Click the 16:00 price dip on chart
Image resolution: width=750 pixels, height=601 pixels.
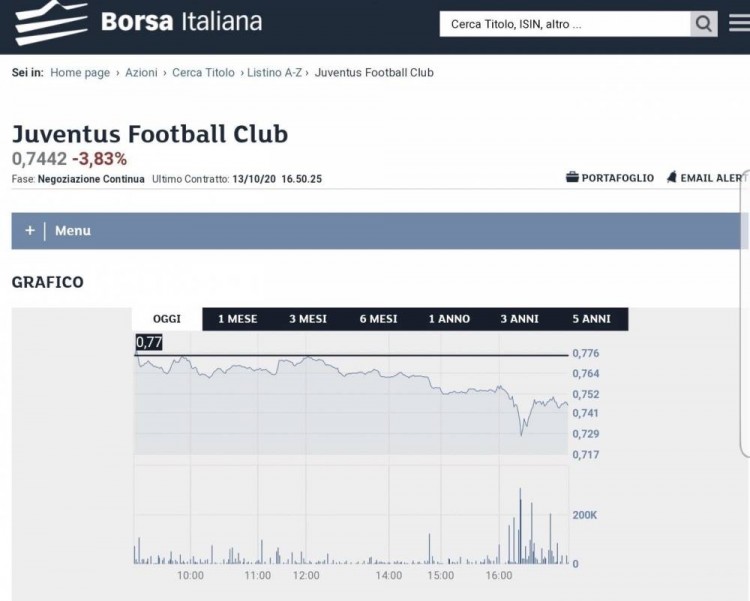pos(521,432)
